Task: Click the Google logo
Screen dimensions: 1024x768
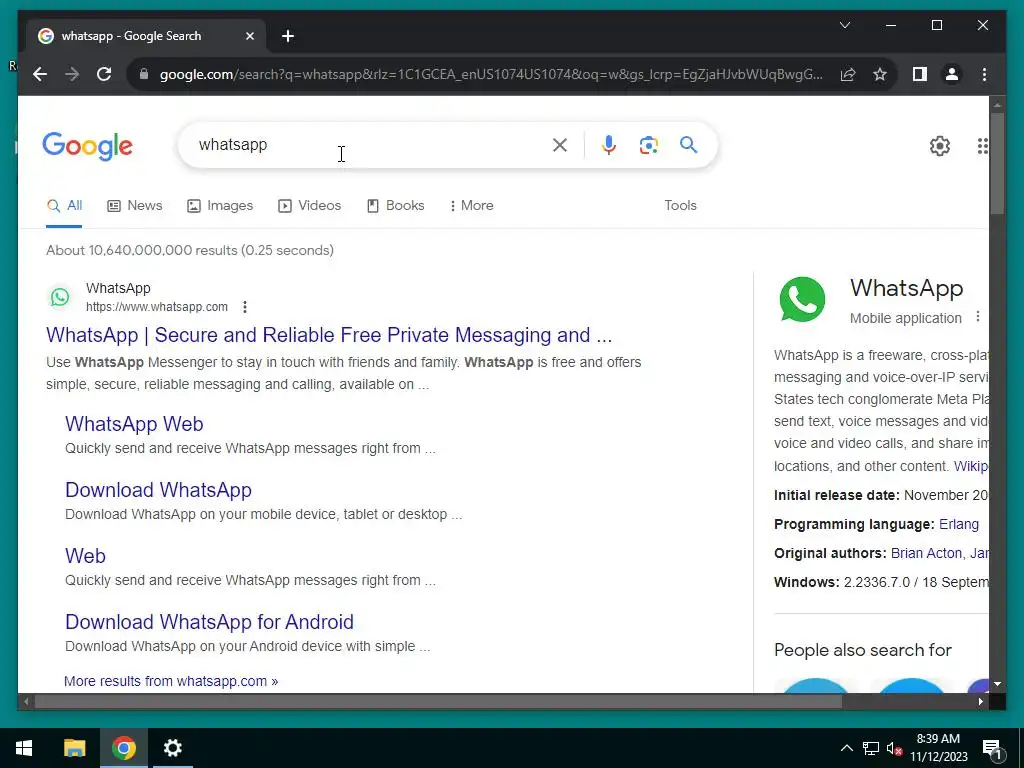Action: [88, 146]
